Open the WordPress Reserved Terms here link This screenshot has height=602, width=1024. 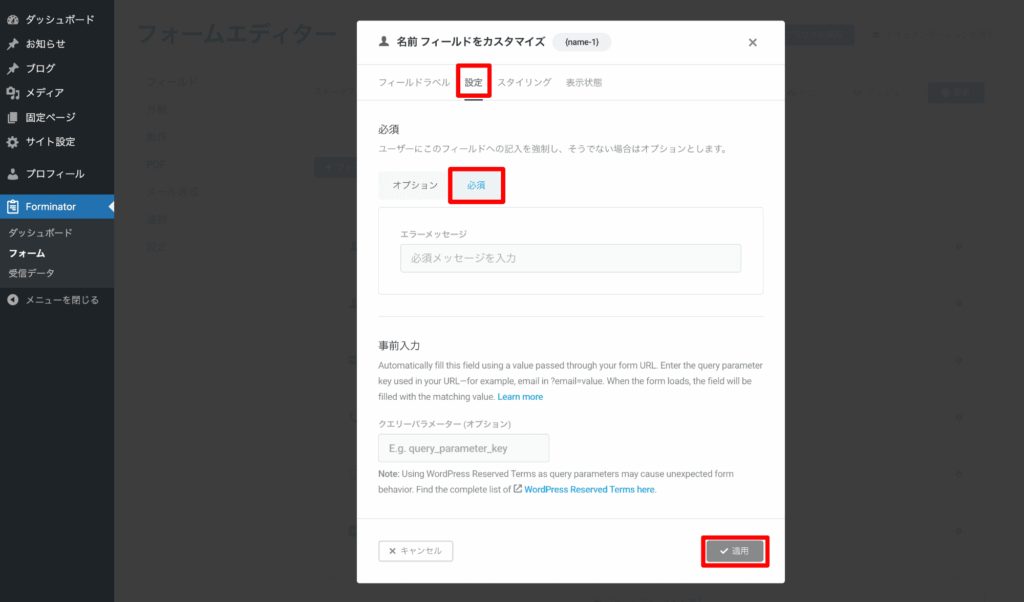(x=589, y=490)
